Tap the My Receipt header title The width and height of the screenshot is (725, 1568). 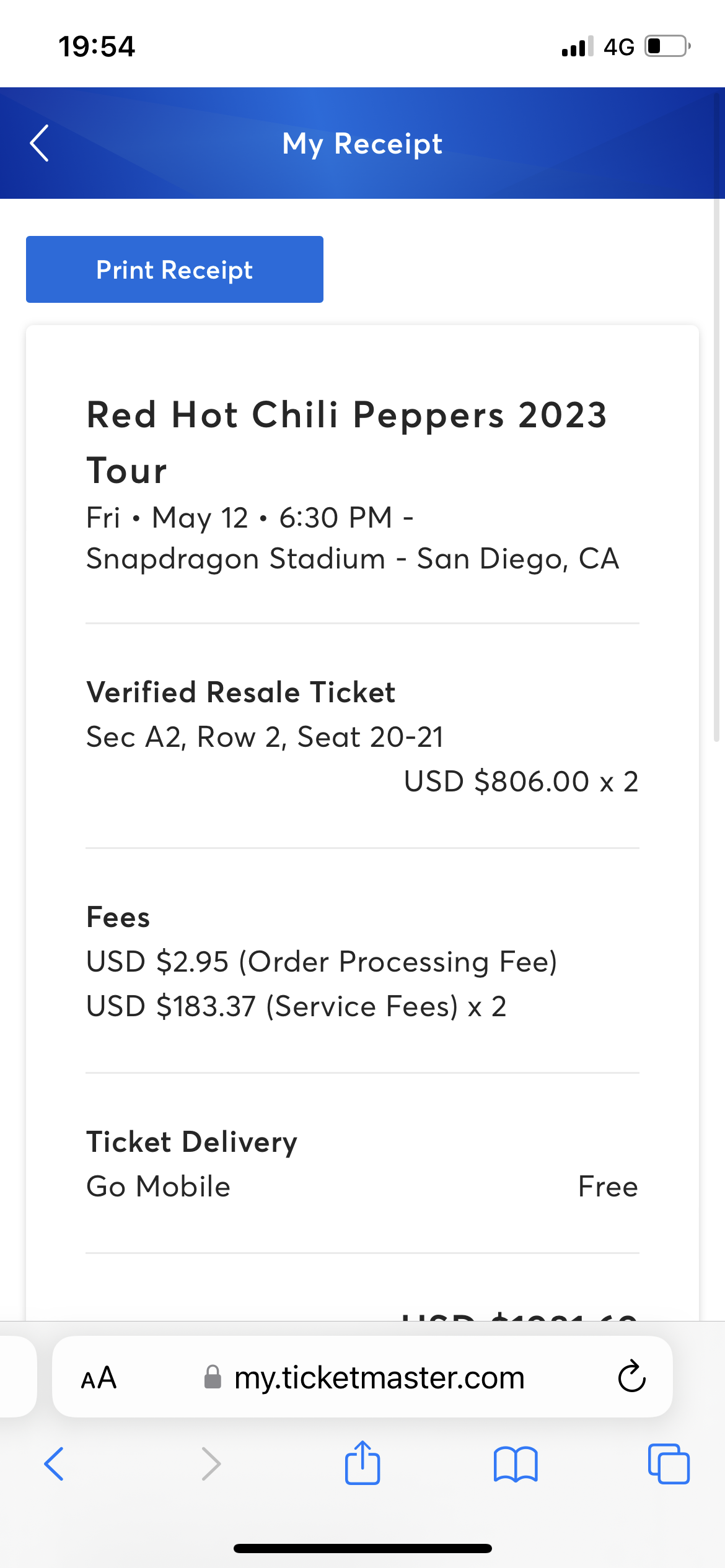[362, 144]
